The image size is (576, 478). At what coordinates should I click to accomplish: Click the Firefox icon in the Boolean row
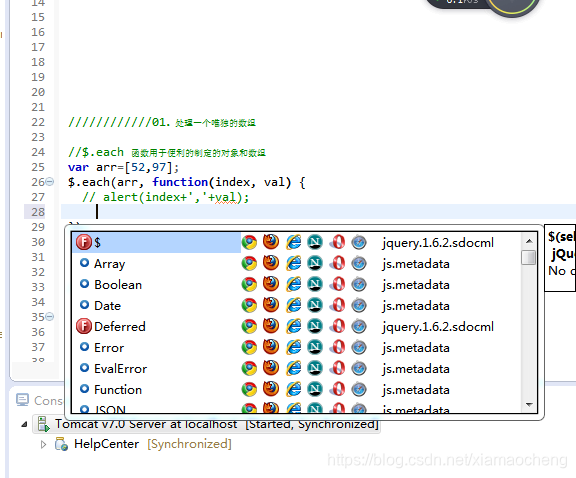click(271, 284)
